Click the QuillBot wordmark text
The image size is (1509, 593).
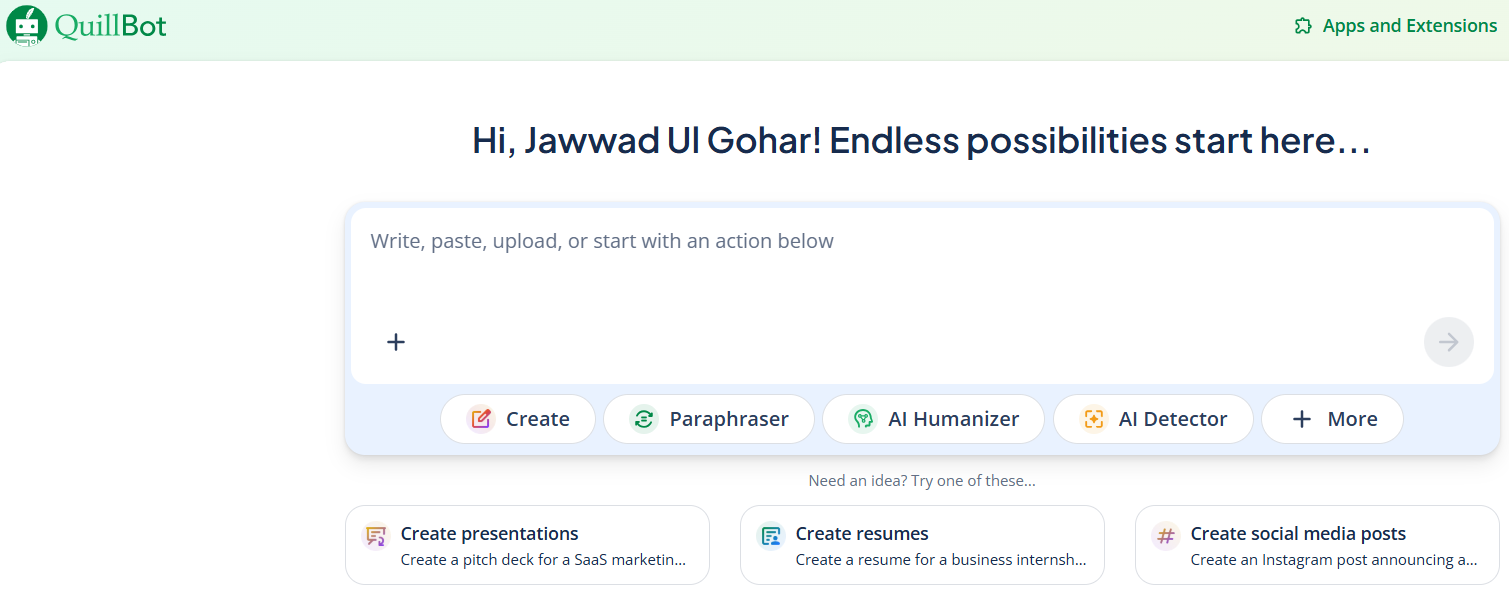point(110,26)
